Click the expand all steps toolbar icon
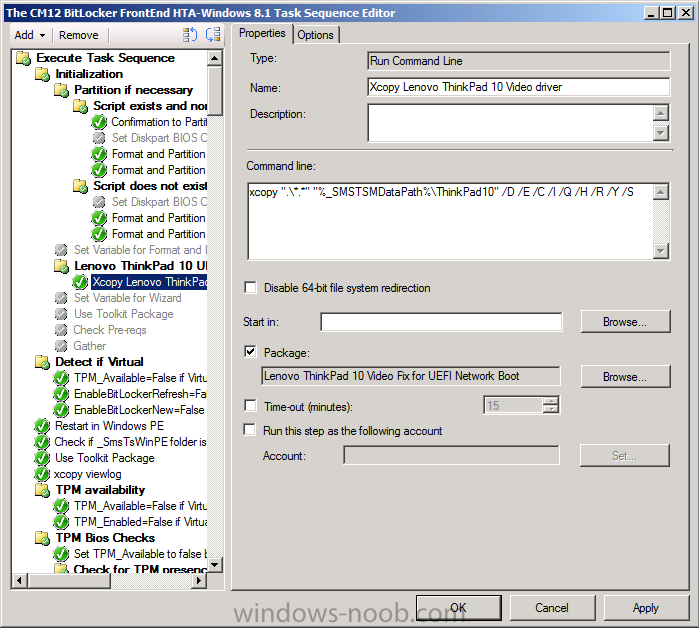 click(x=190, y=35)
